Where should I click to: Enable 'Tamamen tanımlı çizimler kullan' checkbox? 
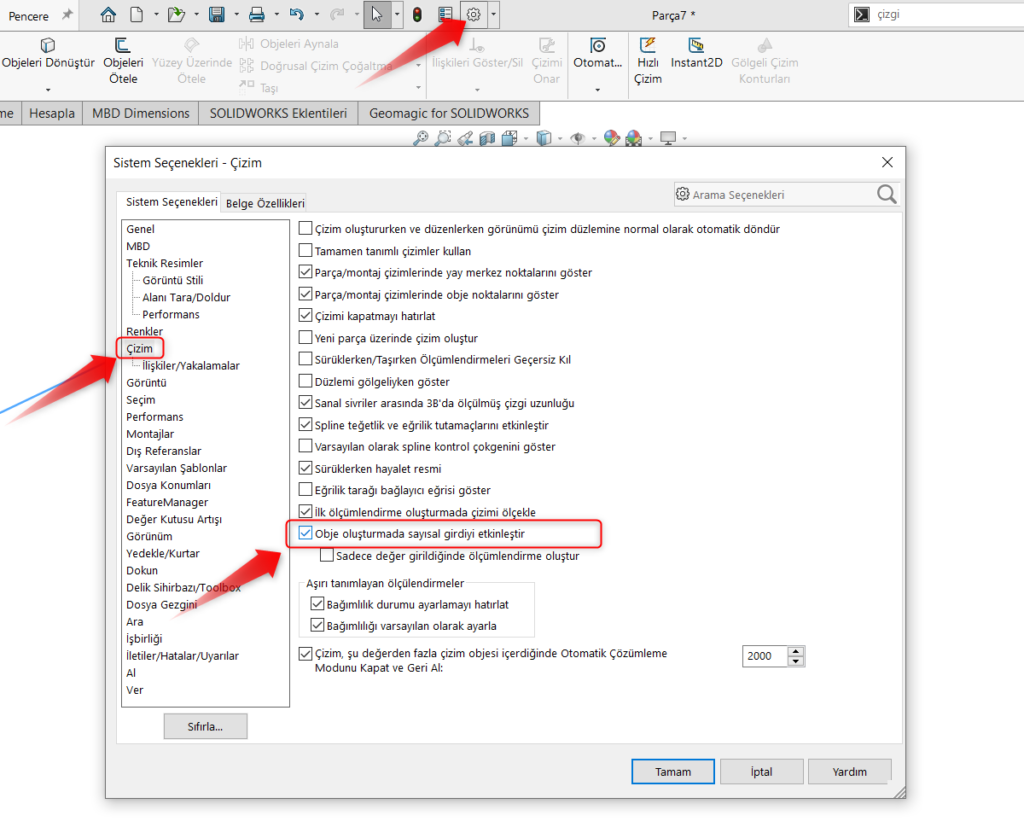tap(307, 251)
